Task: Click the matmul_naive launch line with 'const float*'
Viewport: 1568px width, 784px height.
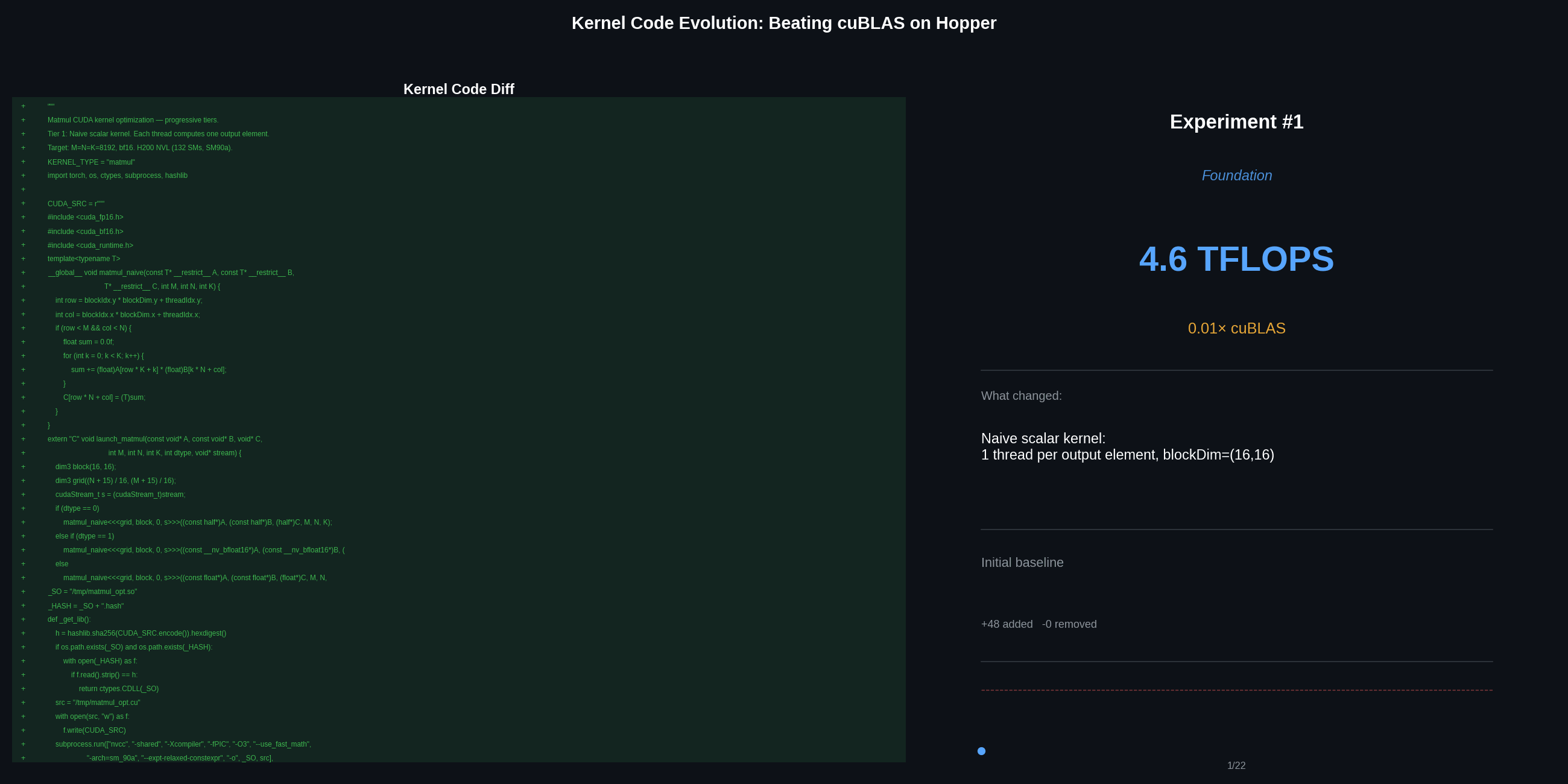Action: (x=195, y=578)
